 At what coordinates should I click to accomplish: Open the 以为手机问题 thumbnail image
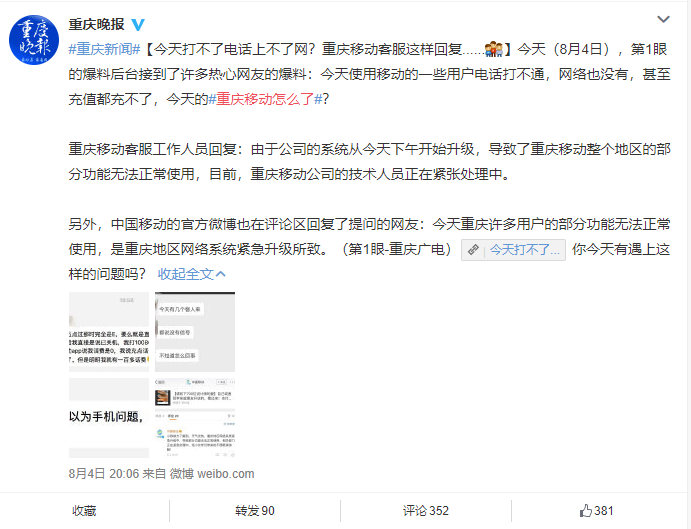(x=109, y=418)
